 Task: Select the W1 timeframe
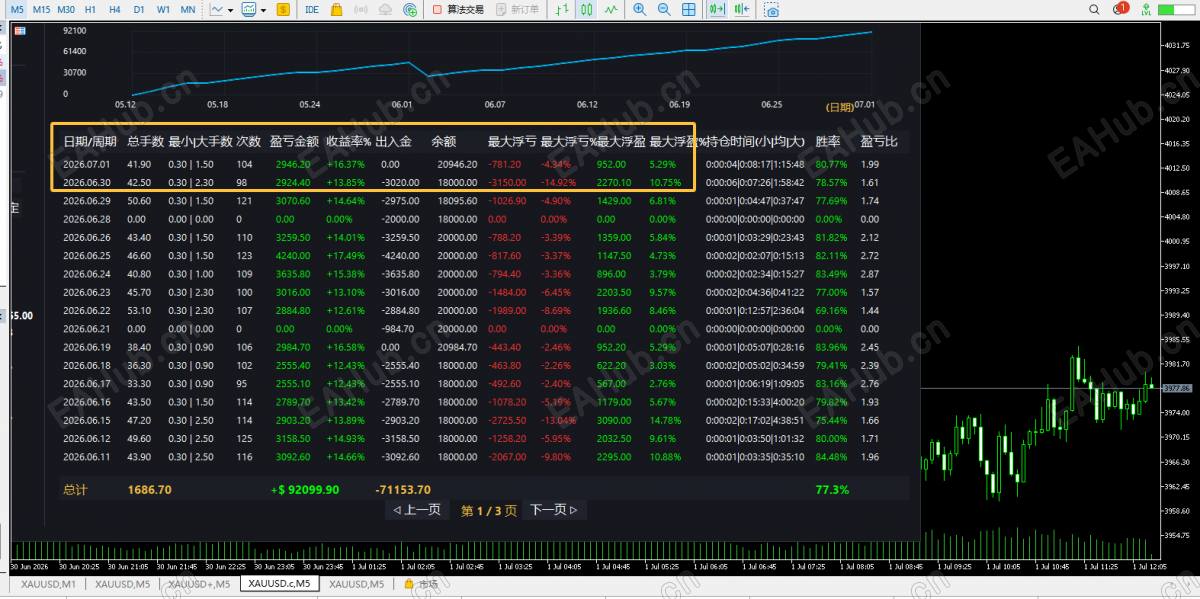click(163, 9)
